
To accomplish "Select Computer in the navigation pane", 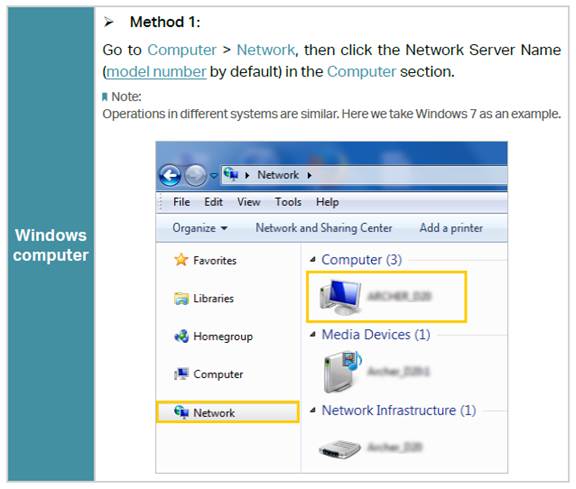I will coord(218,374).
